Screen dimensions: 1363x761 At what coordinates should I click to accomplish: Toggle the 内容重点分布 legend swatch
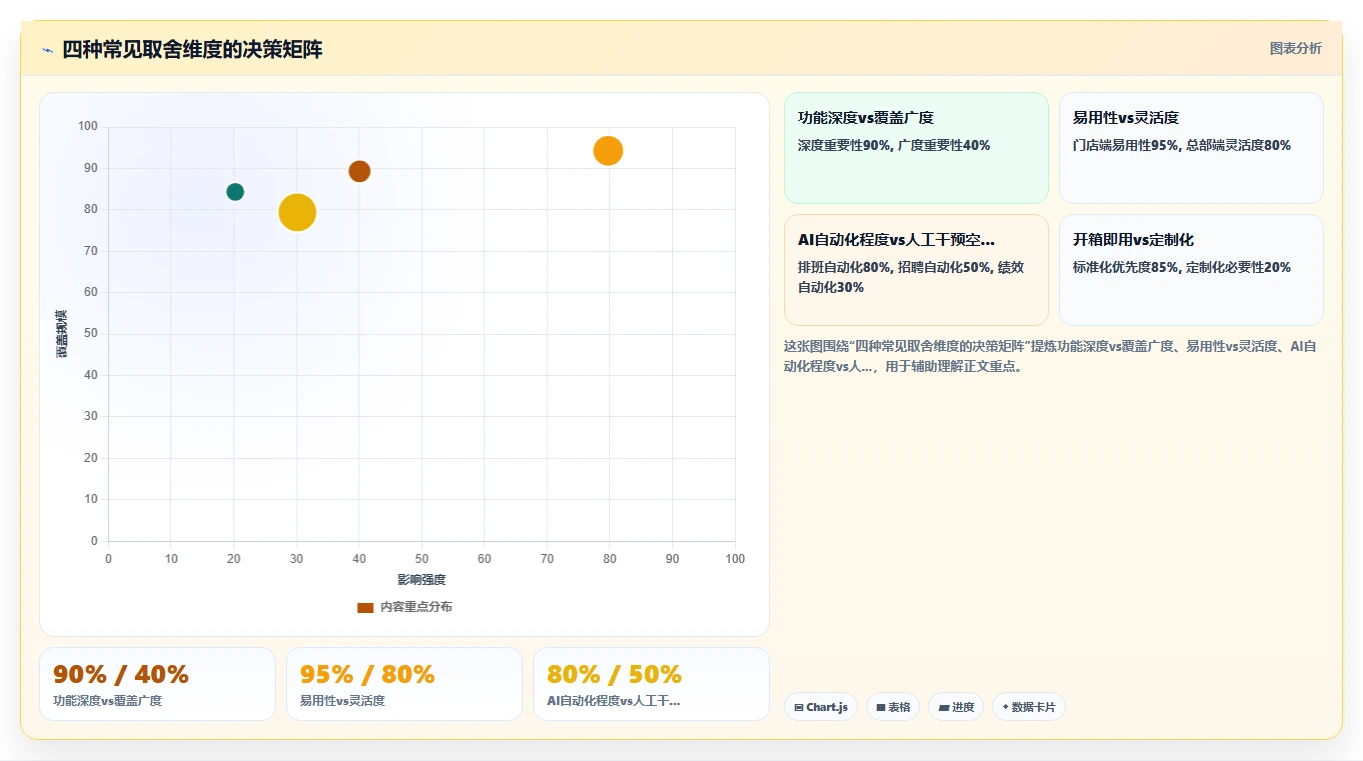(365, 607)
